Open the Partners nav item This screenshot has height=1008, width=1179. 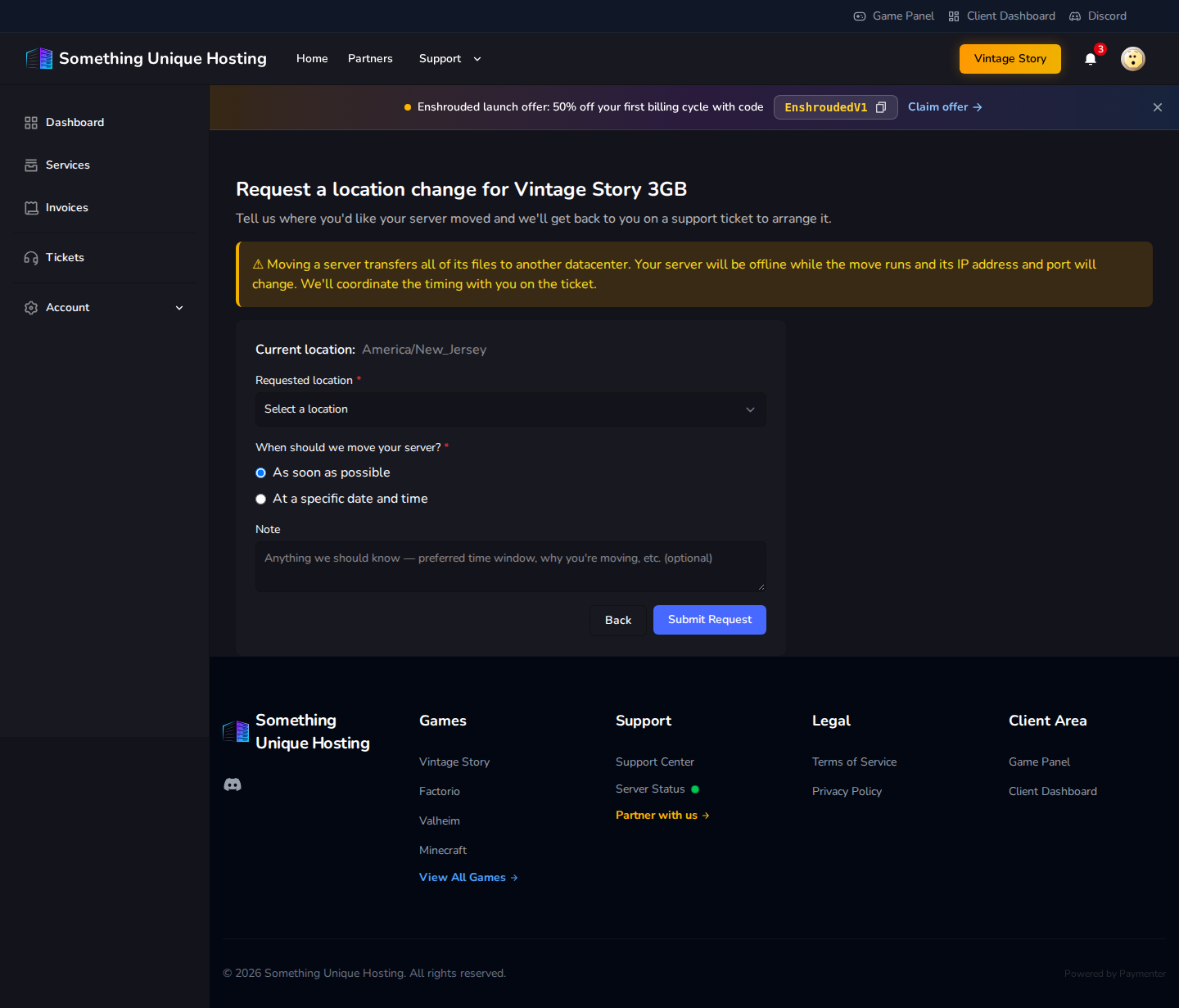tap(370, 59)
